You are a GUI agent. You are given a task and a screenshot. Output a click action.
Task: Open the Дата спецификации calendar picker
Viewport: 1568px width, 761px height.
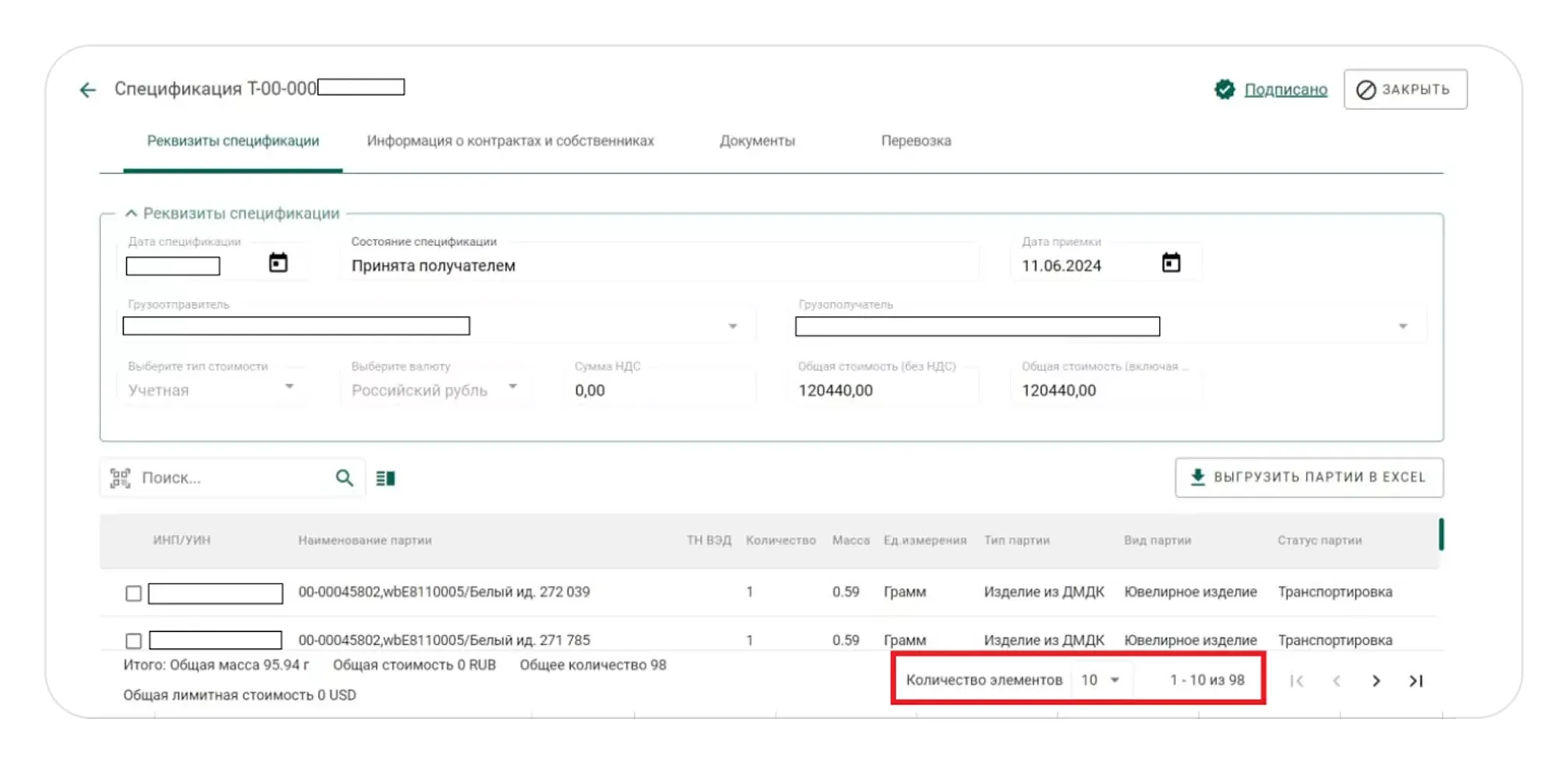pos(278,263)
